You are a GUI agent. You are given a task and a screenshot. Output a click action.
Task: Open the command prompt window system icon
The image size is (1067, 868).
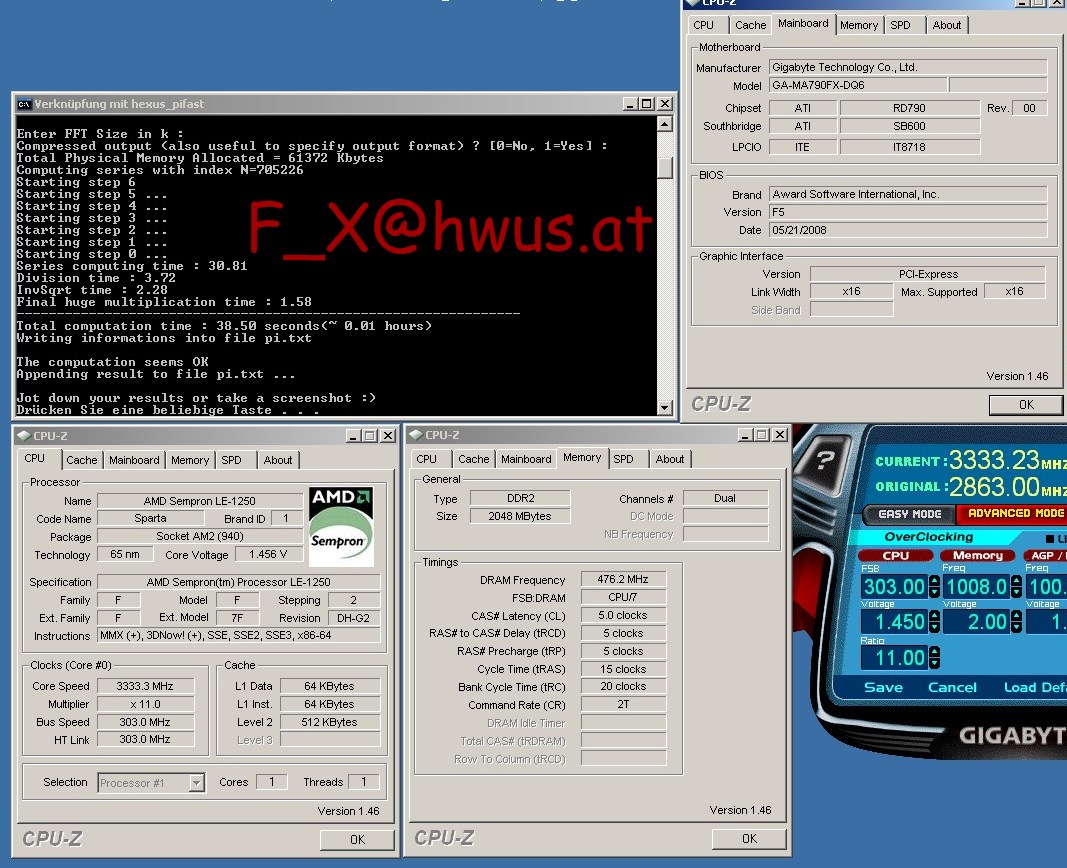(x=24, y=104)
